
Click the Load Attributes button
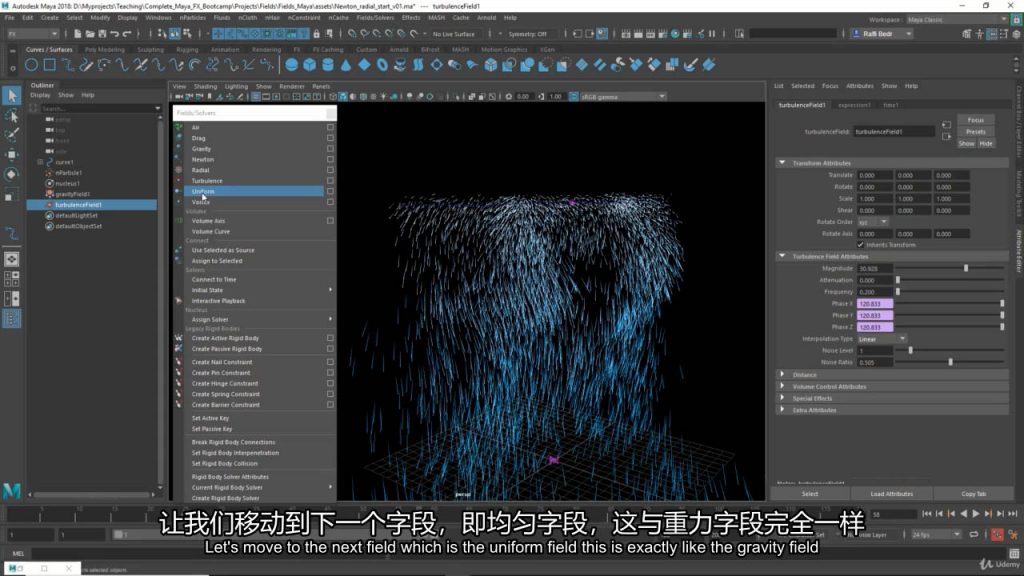(x=891, y=494)
